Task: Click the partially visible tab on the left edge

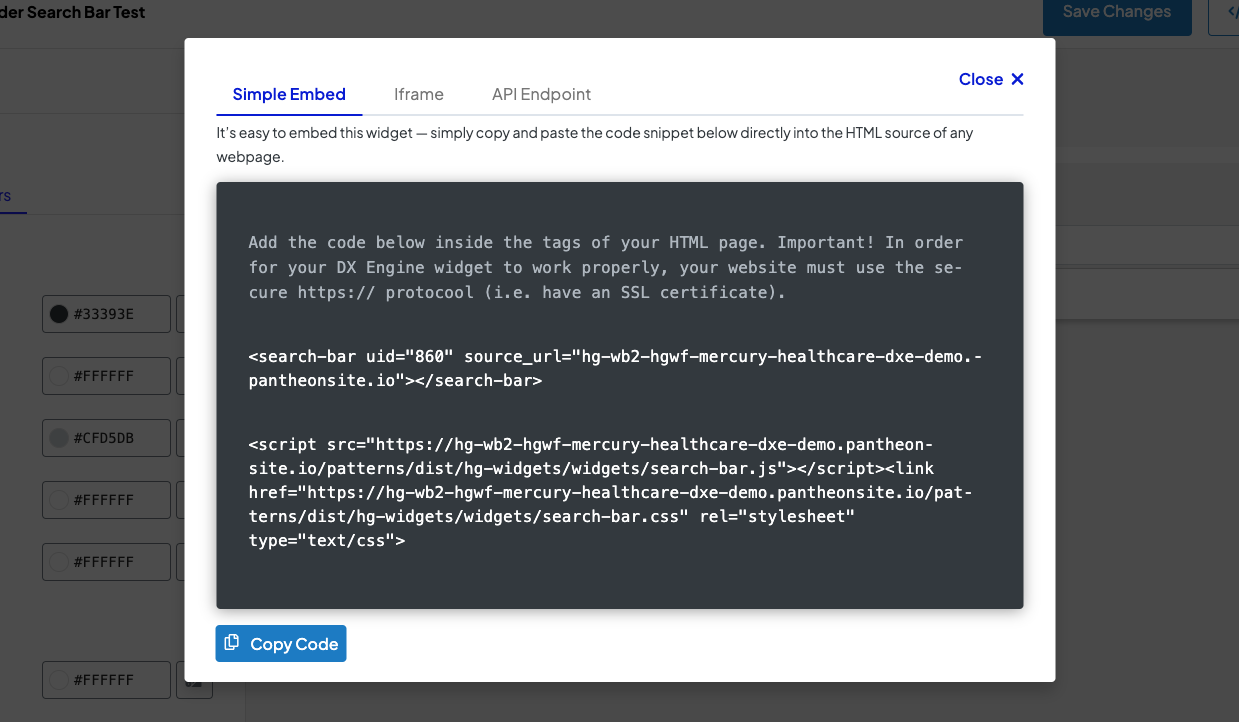Action: tap(8, 196)
